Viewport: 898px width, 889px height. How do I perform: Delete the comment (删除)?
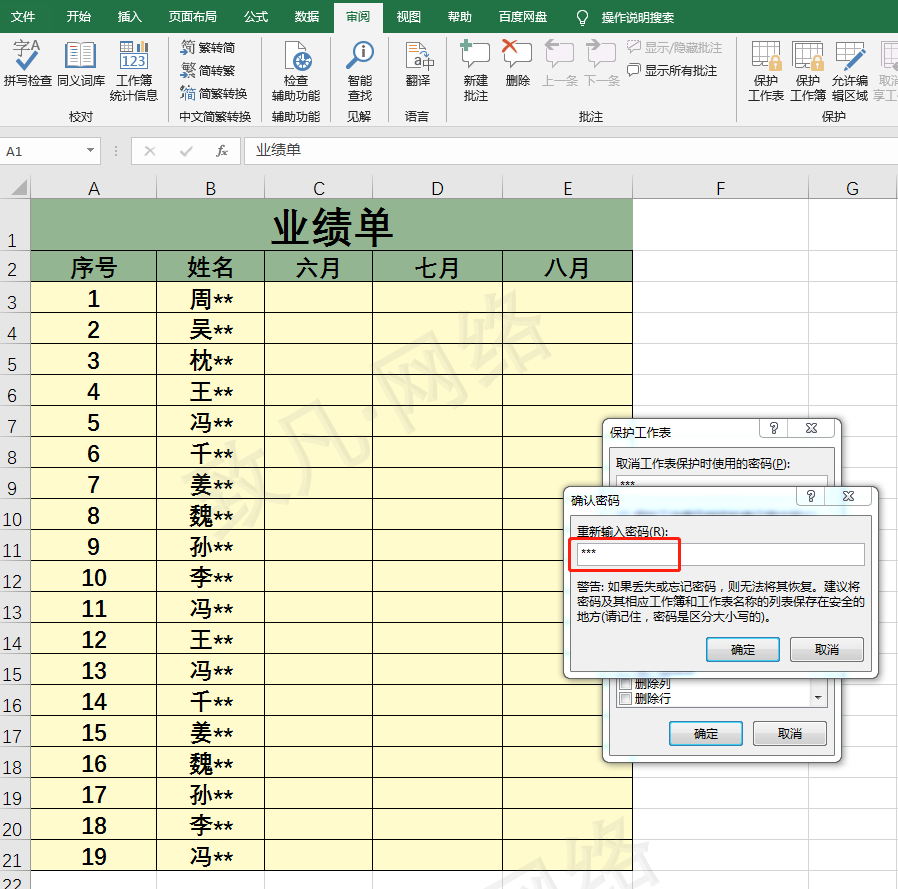coord(517,63)
